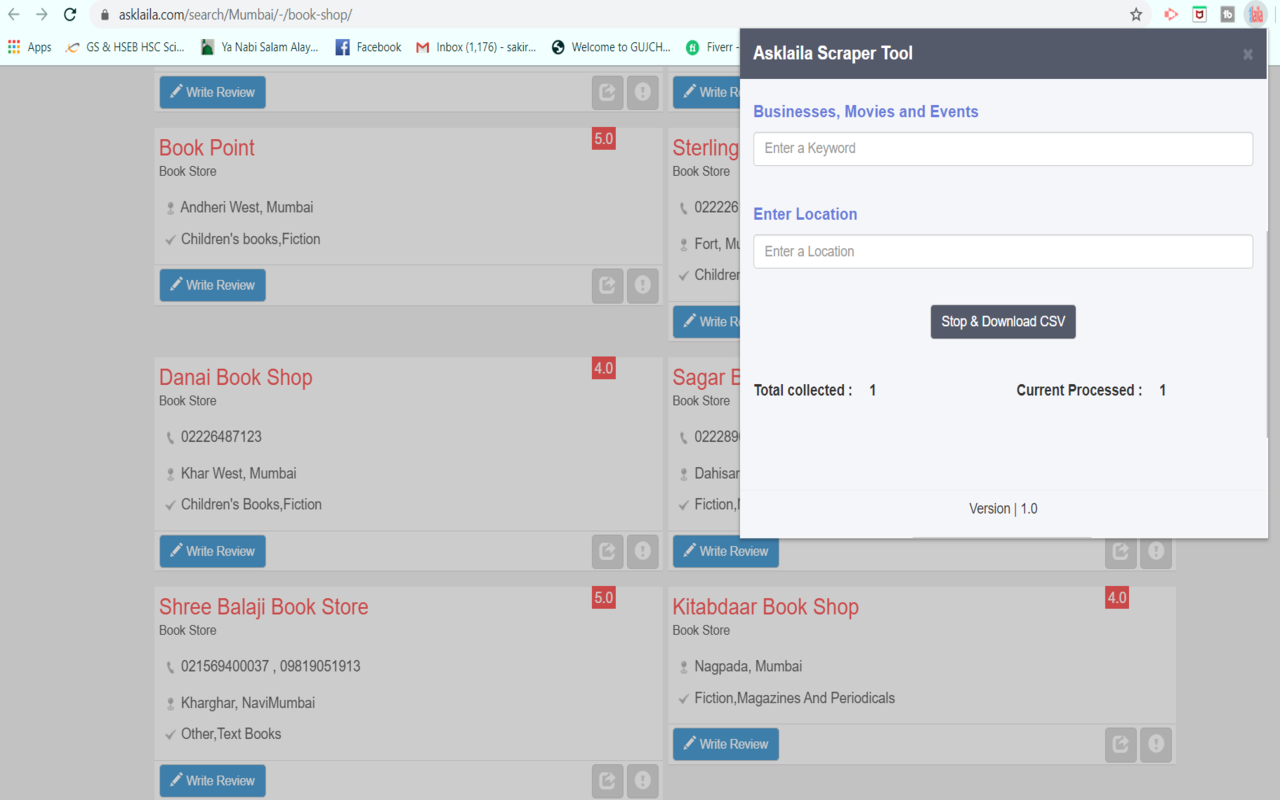This screenshot has width=1280, height=800.
Task: Open Shree Balaji Book Store listing
Action: tap(264, 606)
